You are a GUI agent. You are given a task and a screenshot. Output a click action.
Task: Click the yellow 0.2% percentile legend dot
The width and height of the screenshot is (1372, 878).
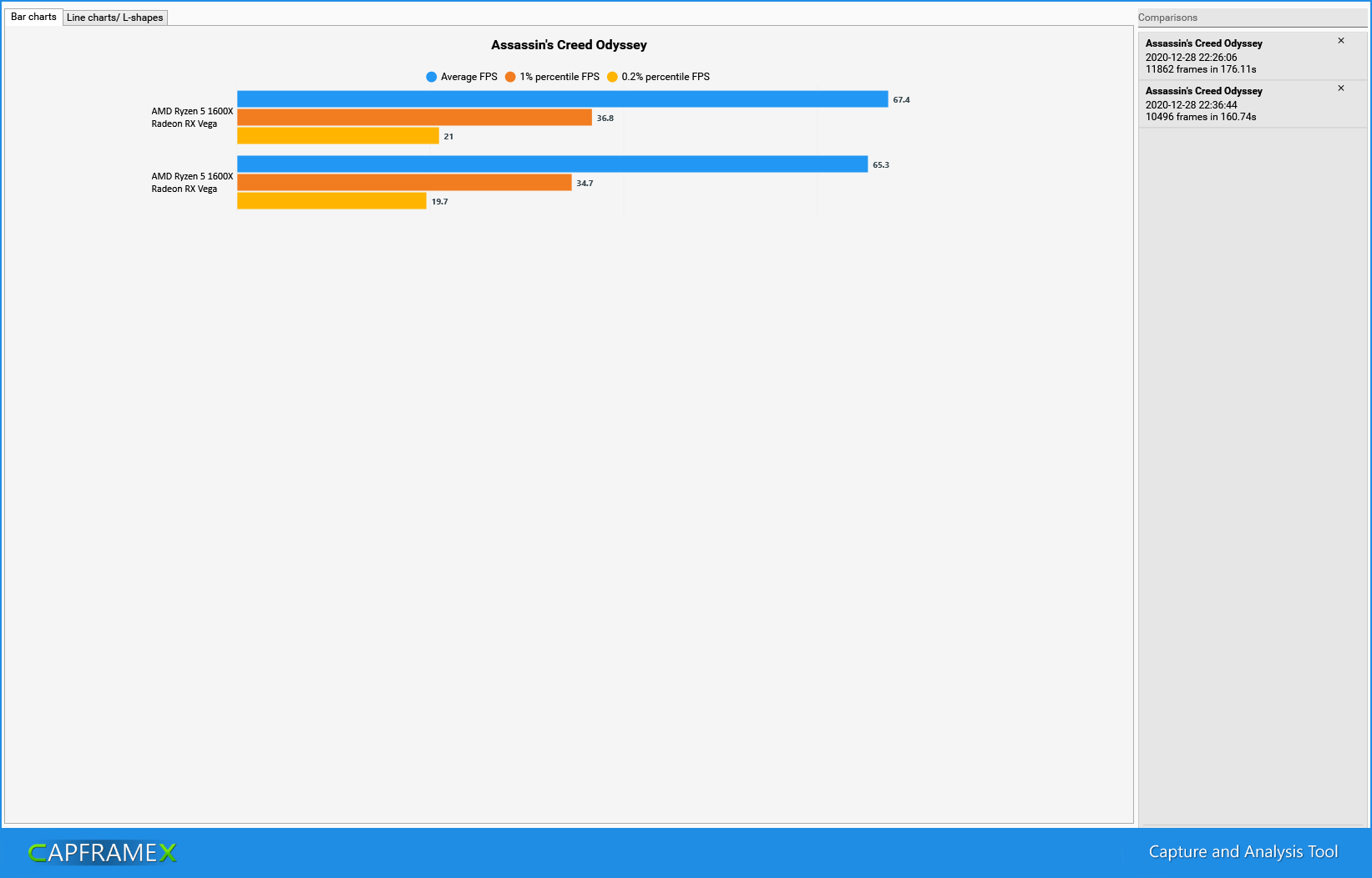612,77
